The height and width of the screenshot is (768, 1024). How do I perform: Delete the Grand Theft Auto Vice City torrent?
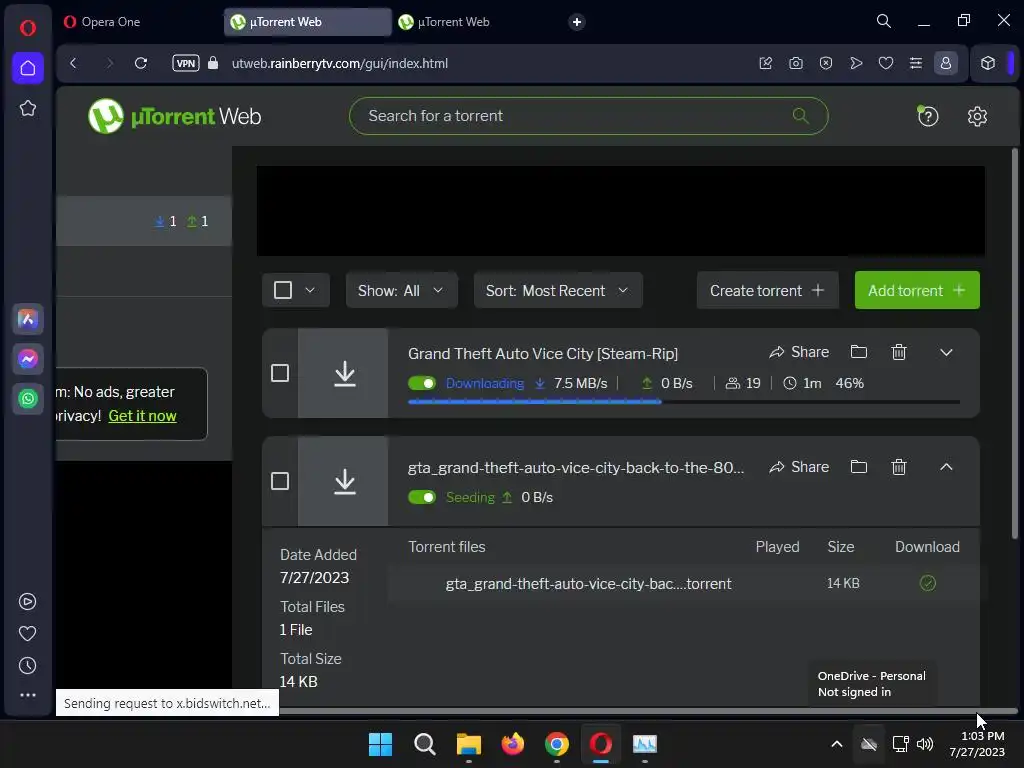899,352
